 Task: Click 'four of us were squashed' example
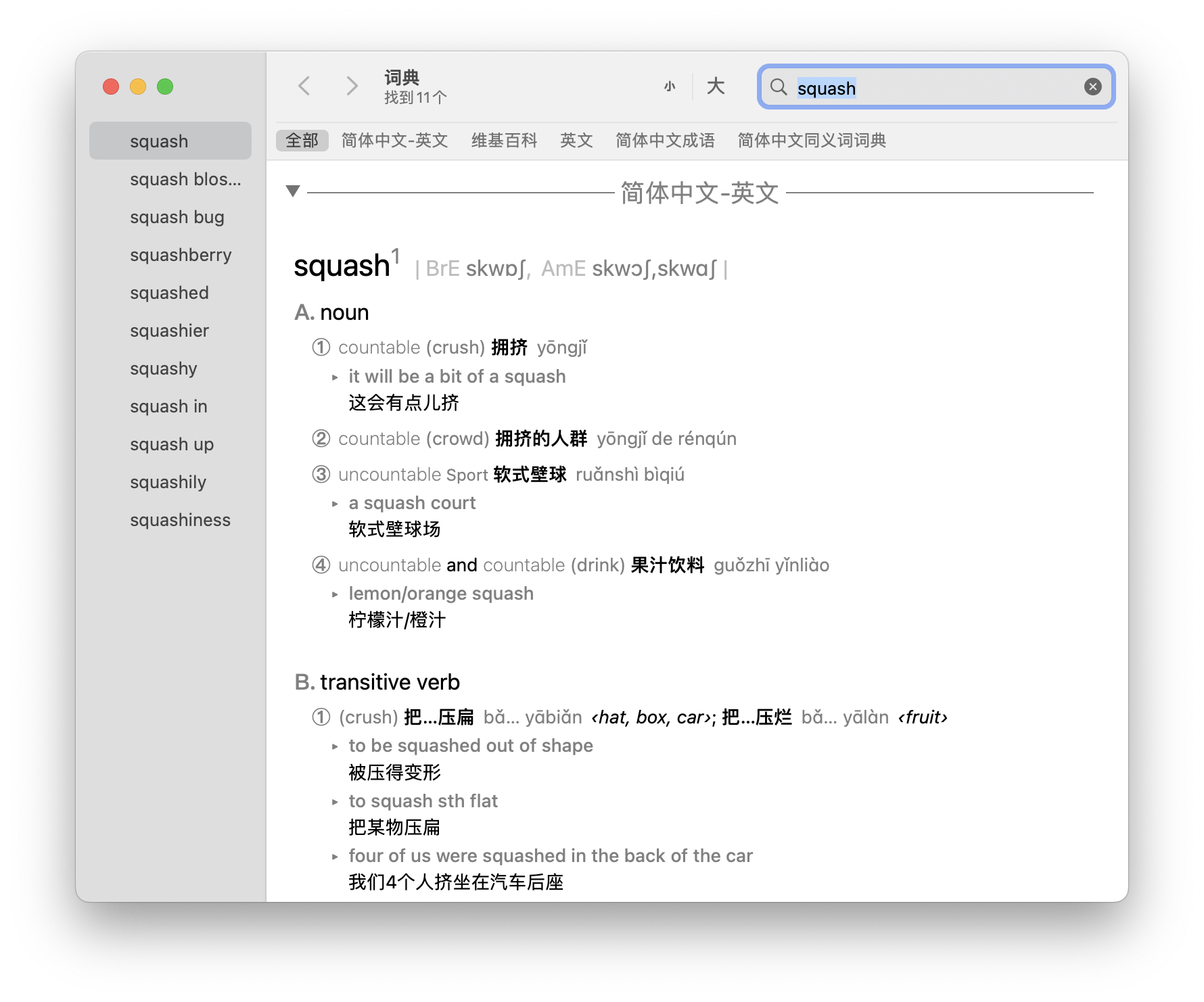pos(551,856)
